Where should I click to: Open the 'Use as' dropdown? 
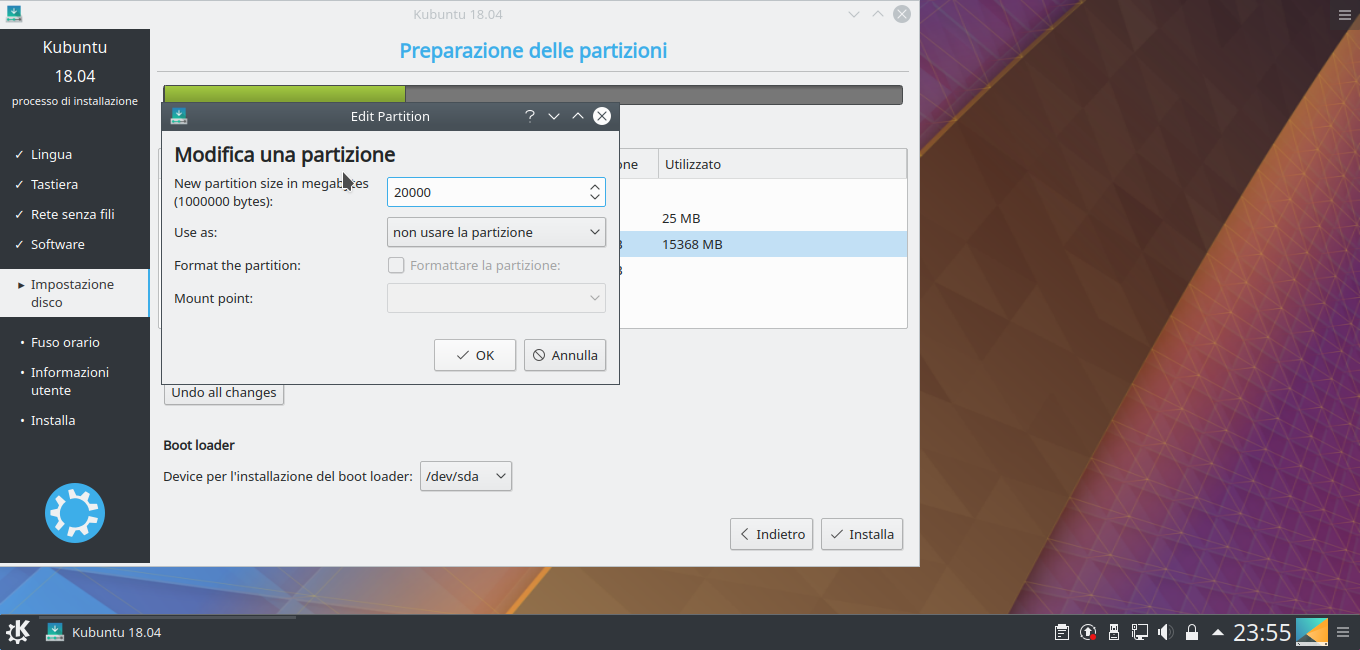tap(496, 232)
